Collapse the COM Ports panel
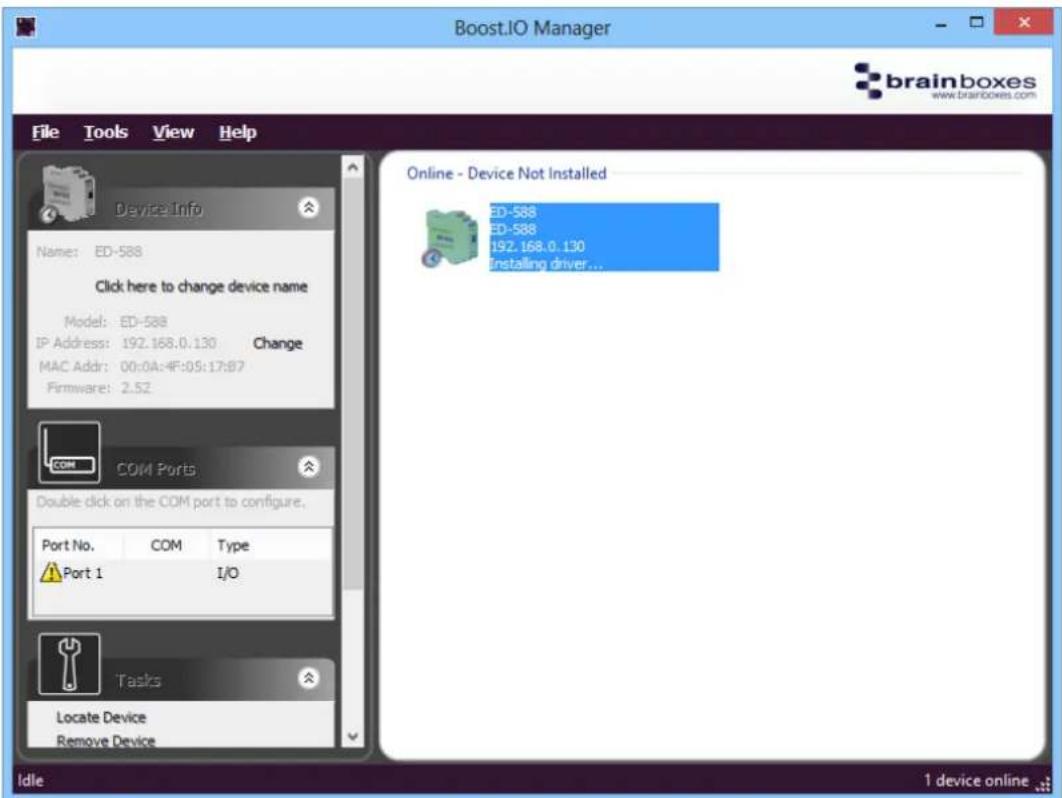Viewport: 1062px width, 798px height. (308, 467)
